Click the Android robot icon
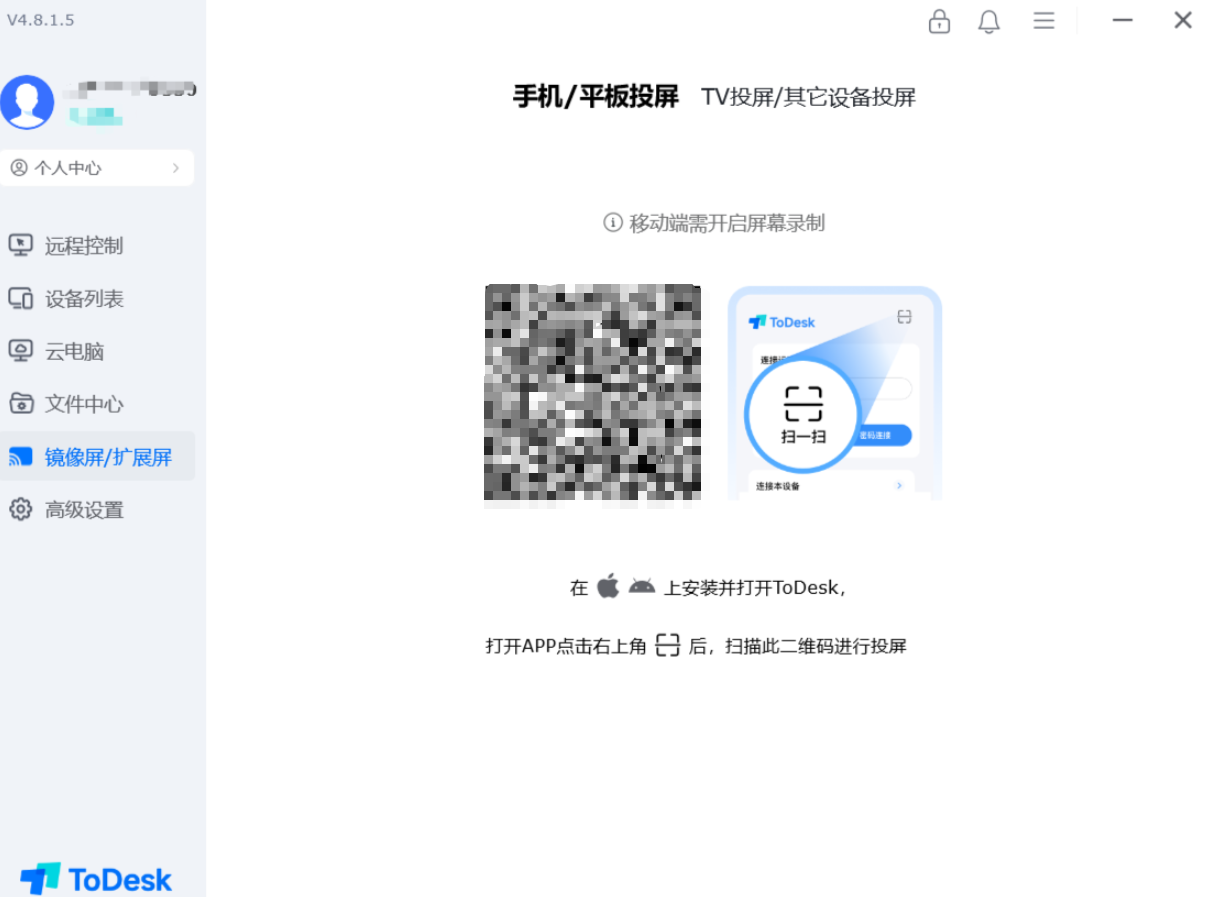The image size is (1208, 897). tap(642, 586)
